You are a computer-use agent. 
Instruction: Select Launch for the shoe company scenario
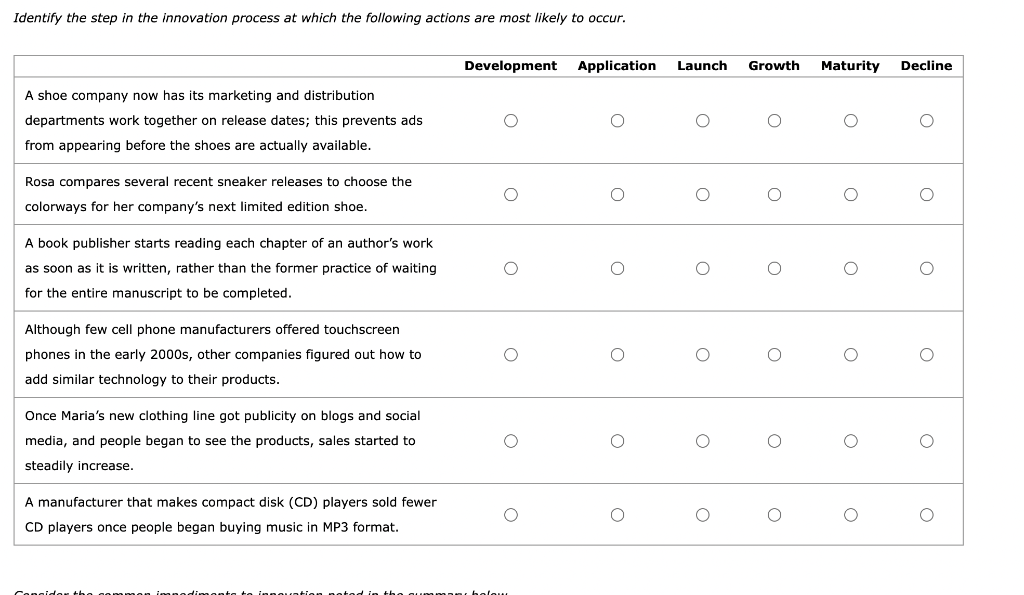pyautogui.click(x=702, y=120)
